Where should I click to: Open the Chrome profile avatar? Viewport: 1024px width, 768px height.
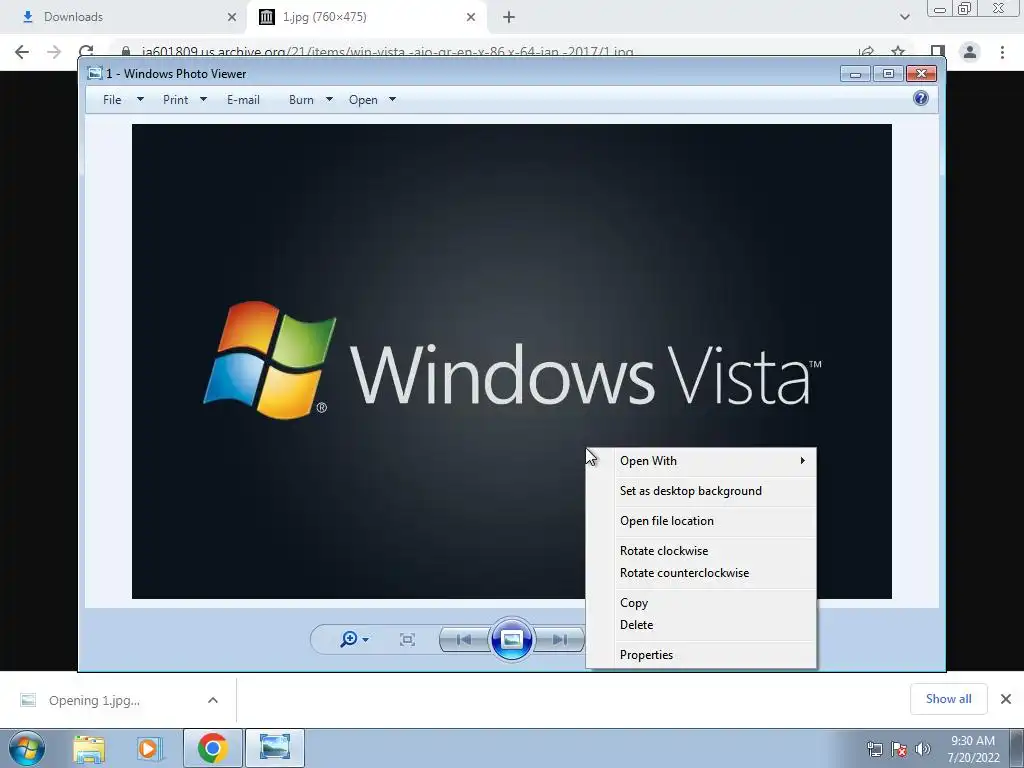[x=970, y=52]
